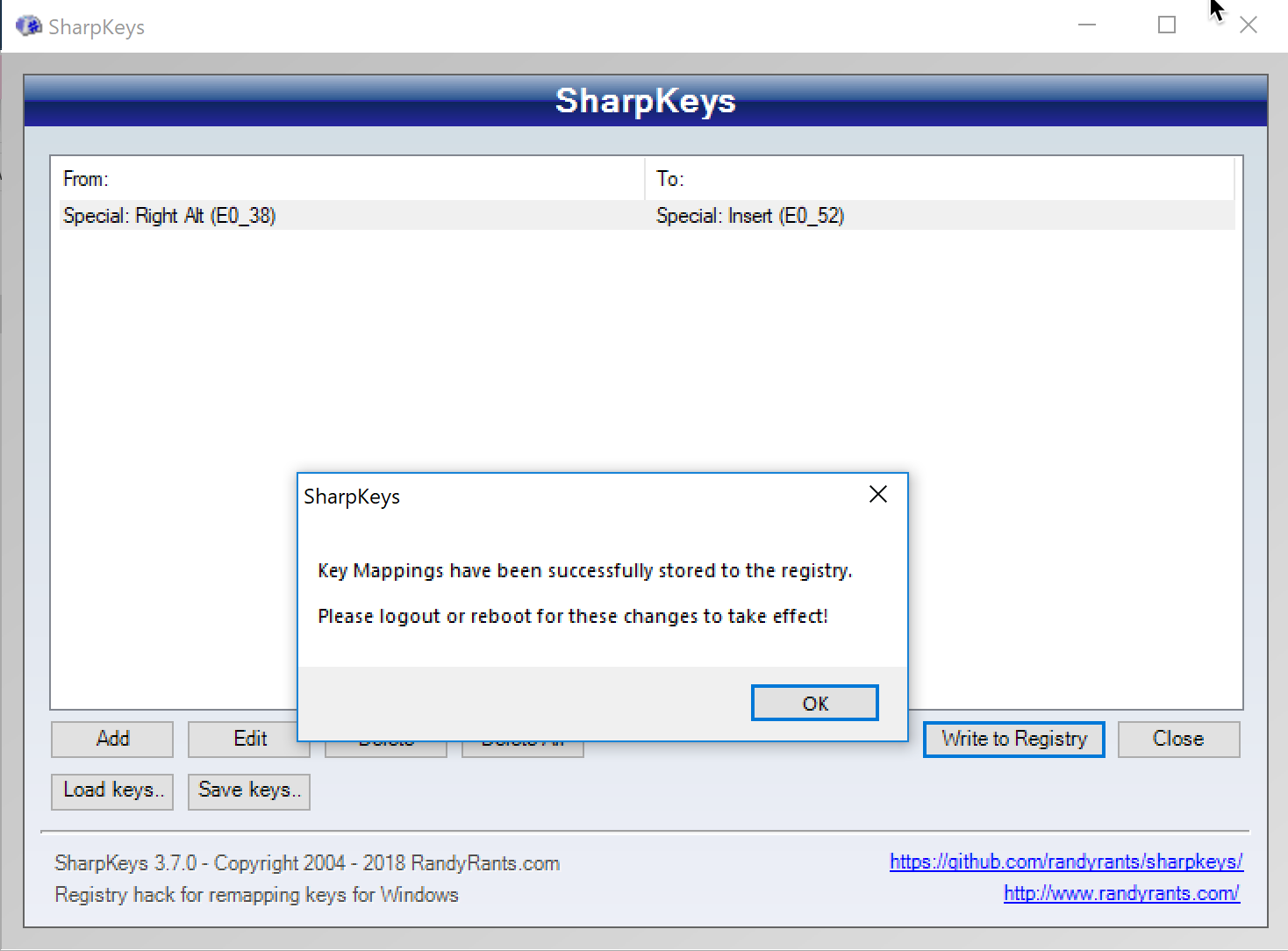Click the Add button
This screenshot has height=951, width=1288.
pos(112,739)
